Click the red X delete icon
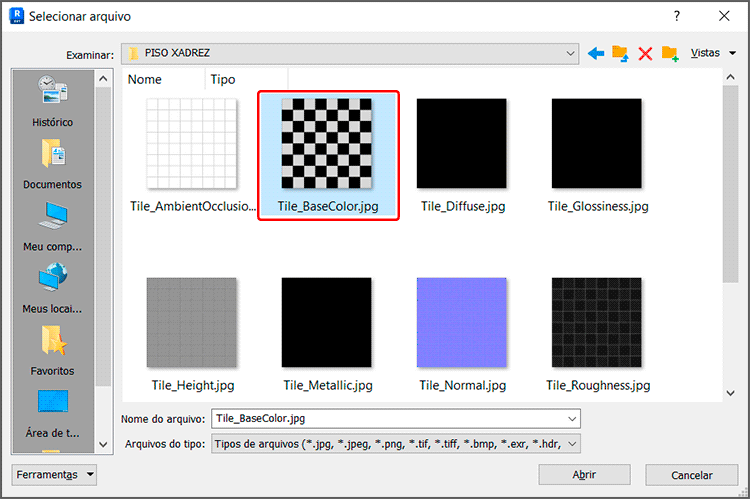This screenshot has width=750, height=499. pos(645,53)
